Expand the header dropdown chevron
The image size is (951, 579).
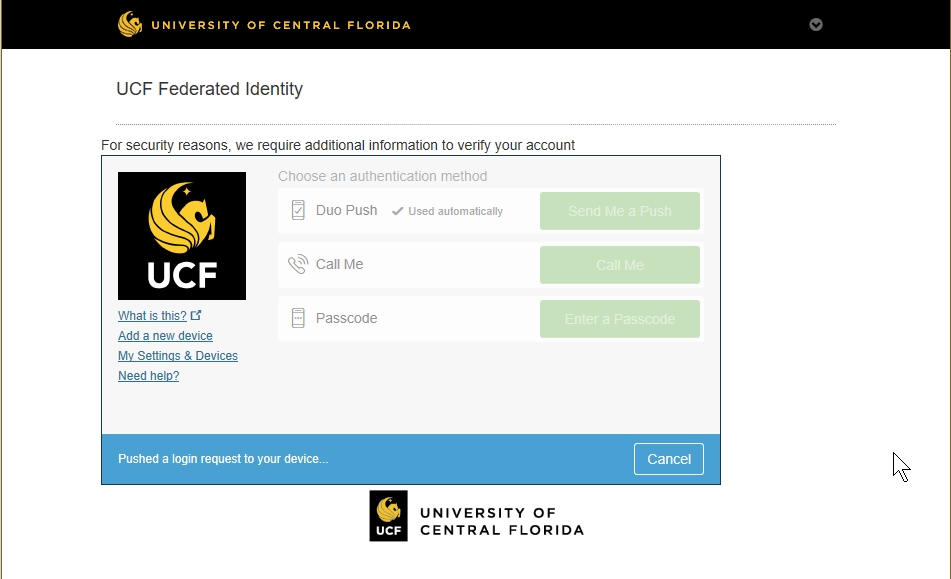(816, 25)
